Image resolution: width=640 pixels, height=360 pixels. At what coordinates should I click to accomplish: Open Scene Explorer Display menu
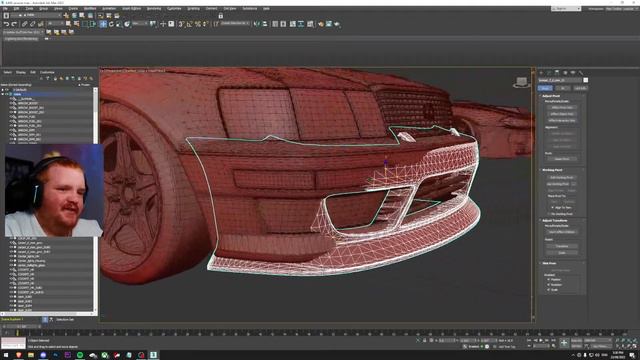point(20,72)
